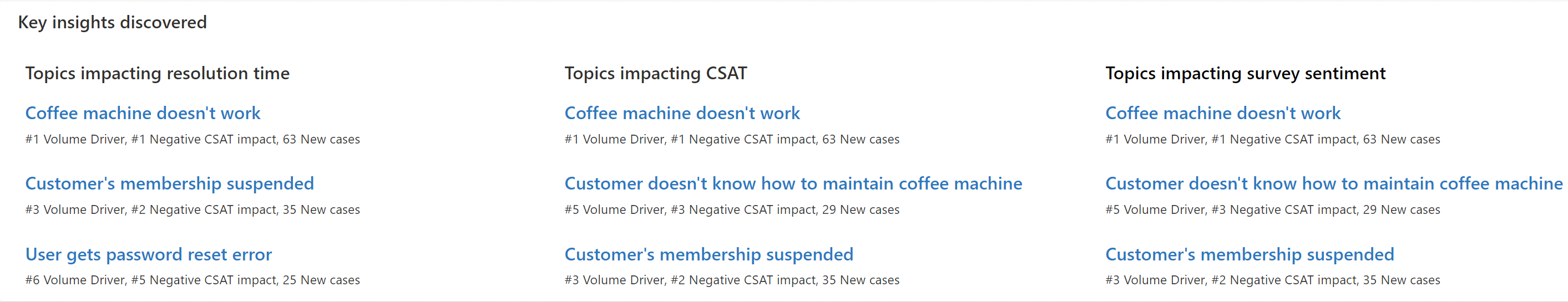Click '#5 Volume Driver, 29 New cases' under CSAT

732,209
